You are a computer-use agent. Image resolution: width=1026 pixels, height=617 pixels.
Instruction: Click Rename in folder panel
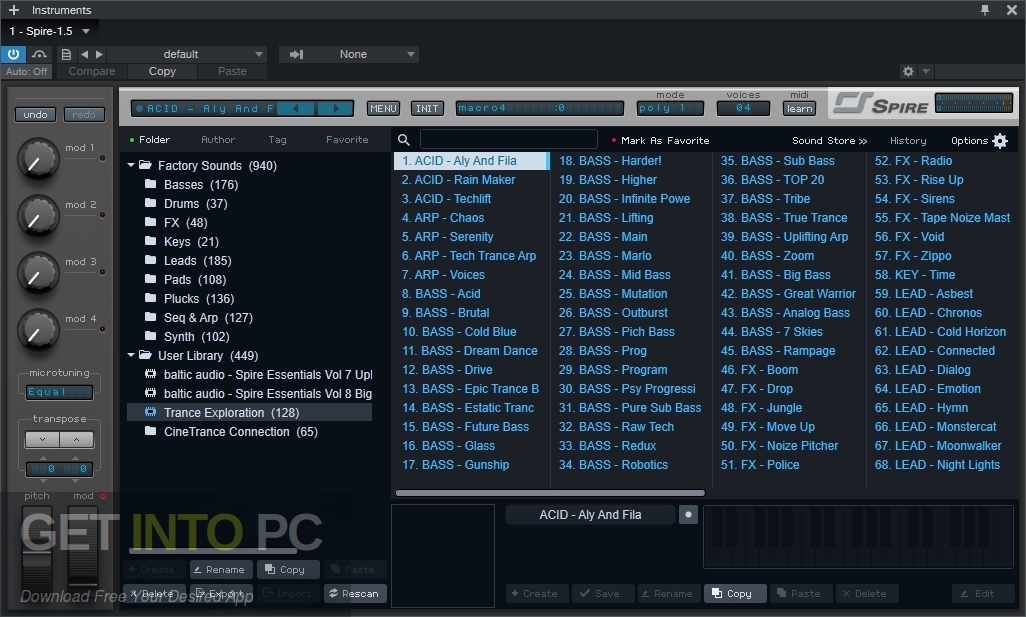222,570
